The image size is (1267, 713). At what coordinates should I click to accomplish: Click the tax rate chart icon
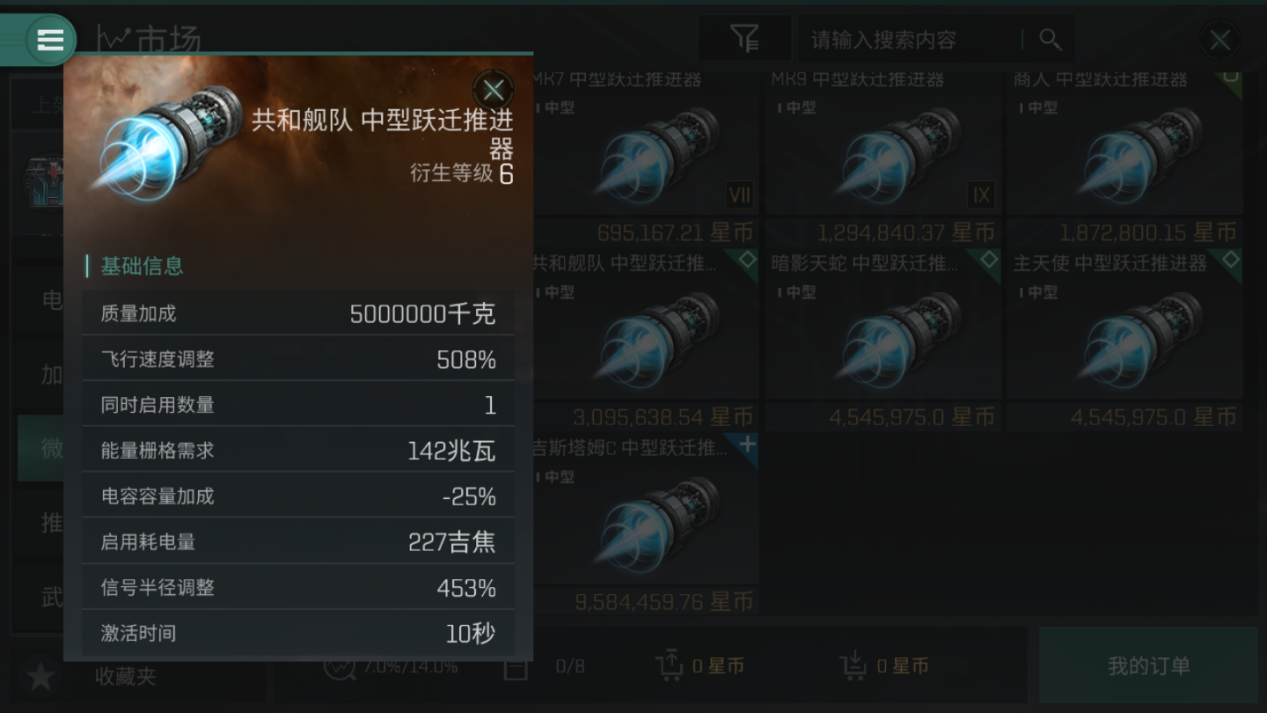[339, 666]
